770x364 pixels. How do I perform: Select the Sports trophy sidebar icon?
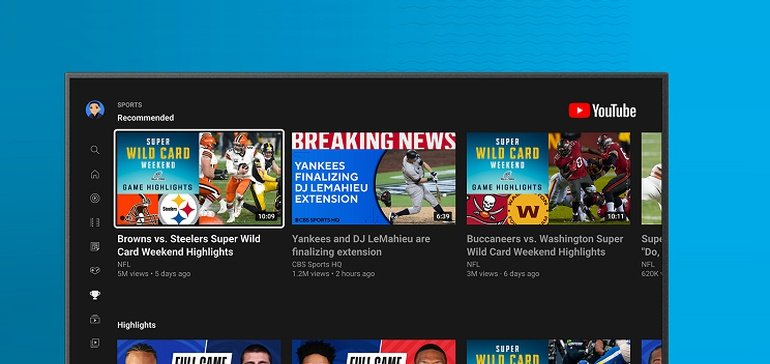pyautogui.click(x=95, y=295)
